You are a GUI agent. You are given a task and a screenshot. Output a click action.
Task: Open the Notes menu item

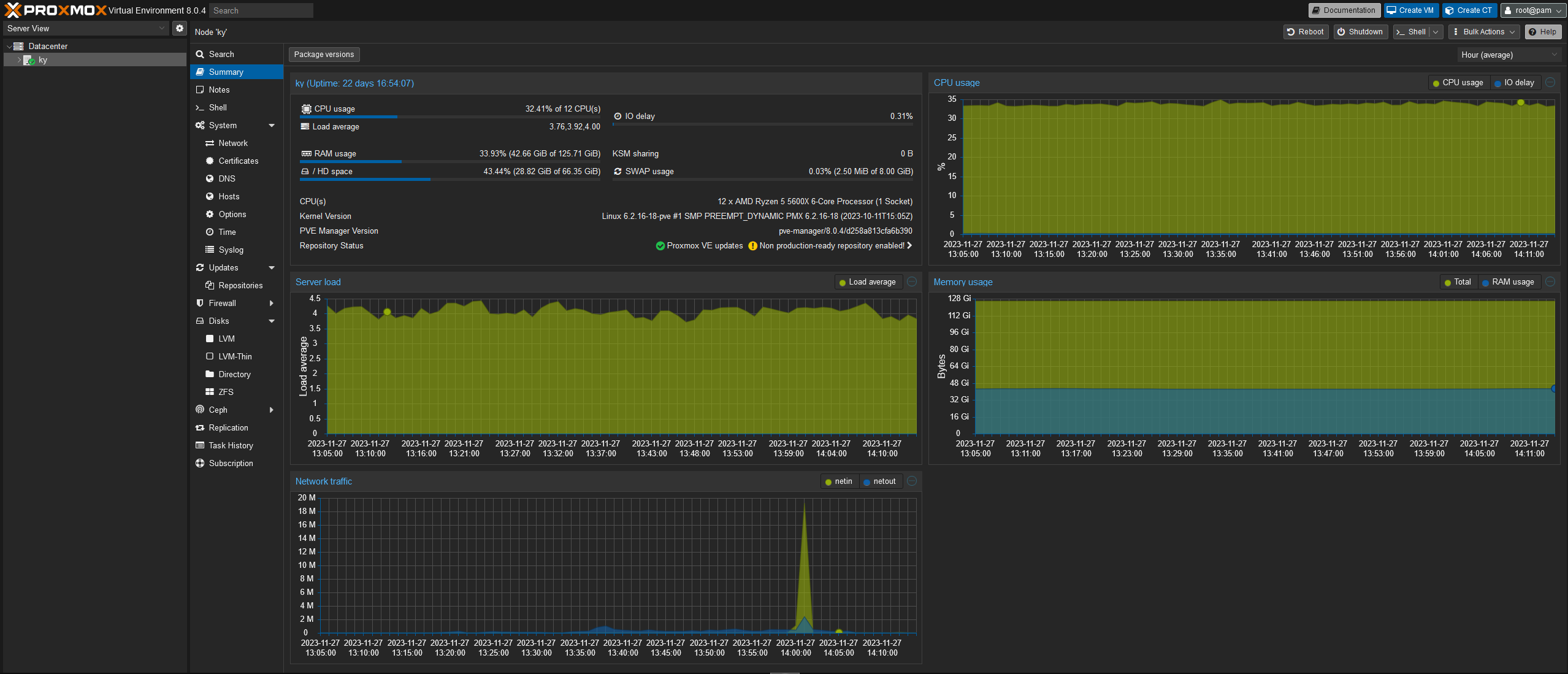219,90
